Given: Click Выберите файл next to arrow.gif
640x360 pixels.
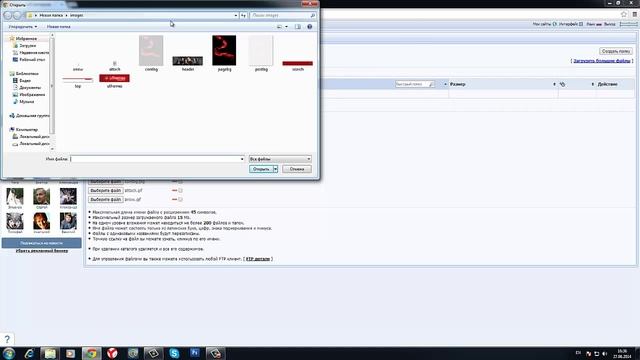Looking at the screenshot, I should coord(105,200).
